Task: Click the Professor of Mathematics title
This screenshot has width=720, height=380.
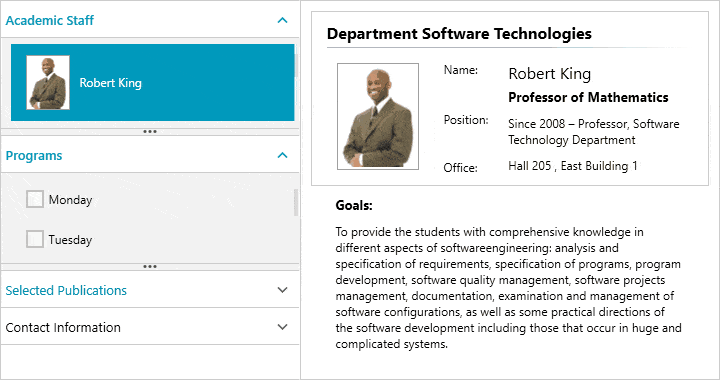Action: point(588,97)
